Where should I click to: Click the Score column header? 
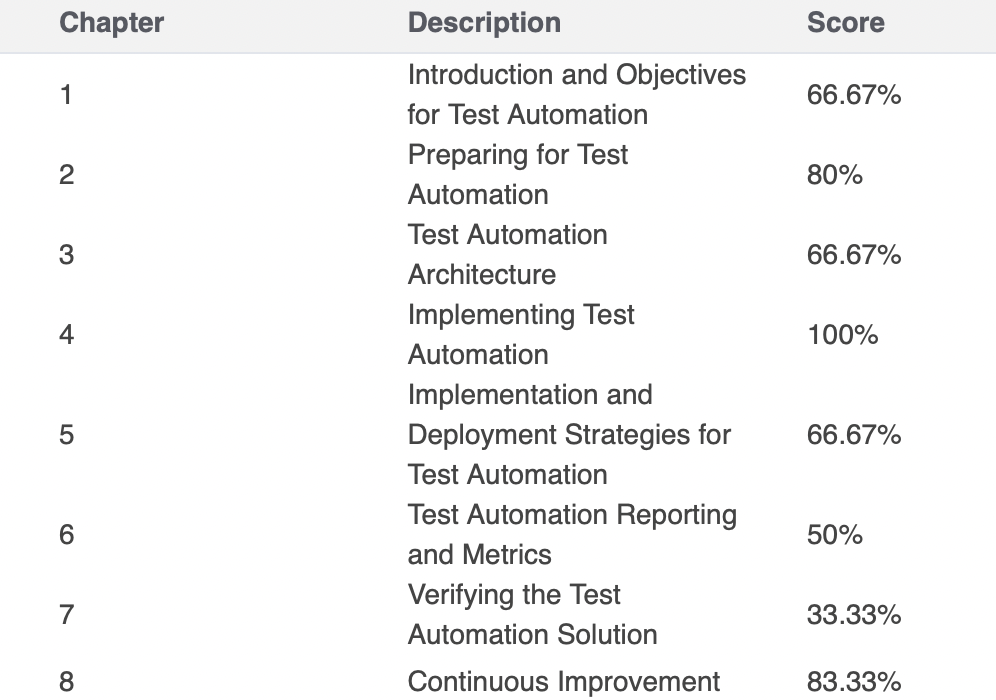pos(845,23)
